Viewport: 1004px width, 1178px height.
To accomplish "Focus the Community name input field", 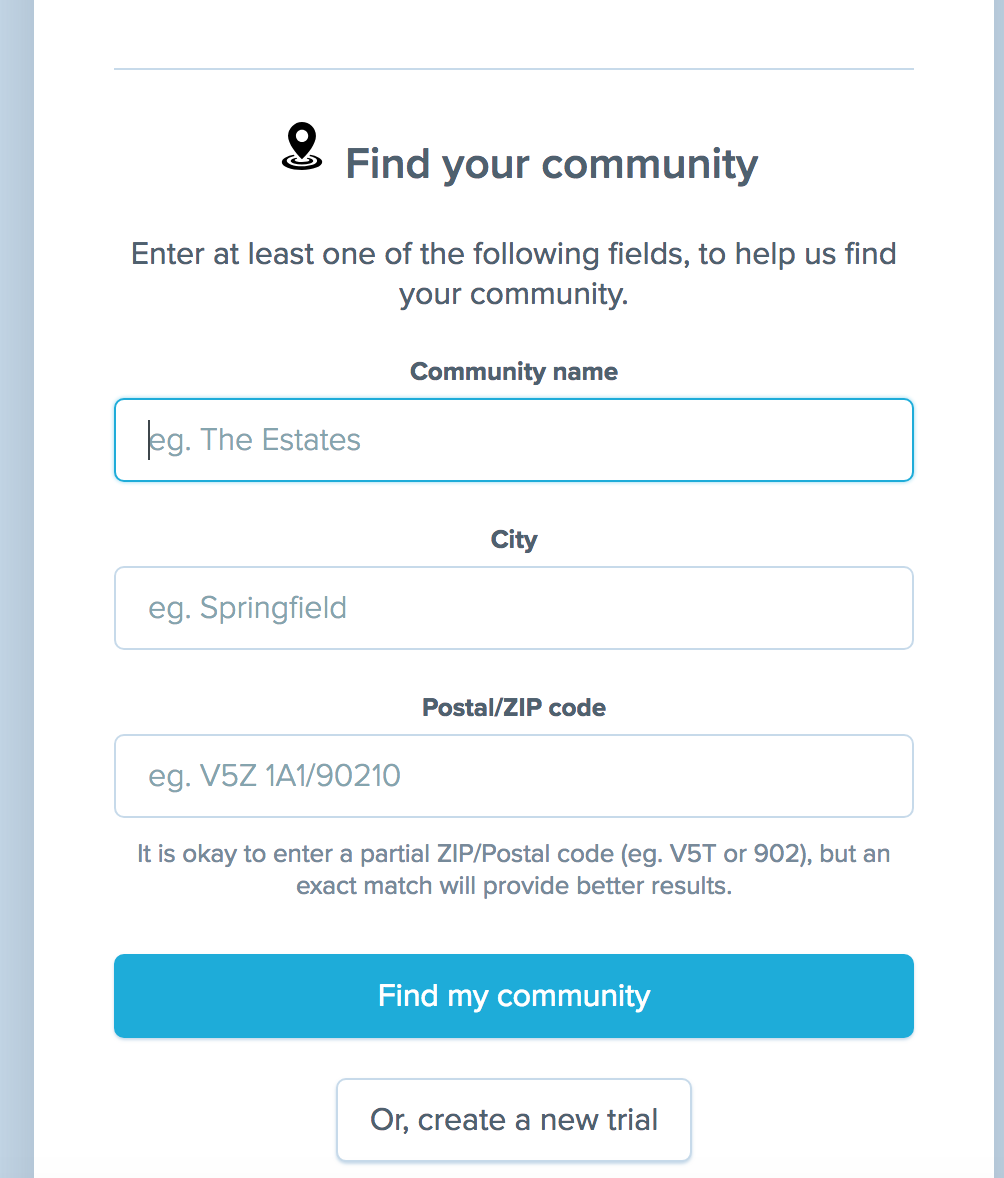I will pos(600,440).
